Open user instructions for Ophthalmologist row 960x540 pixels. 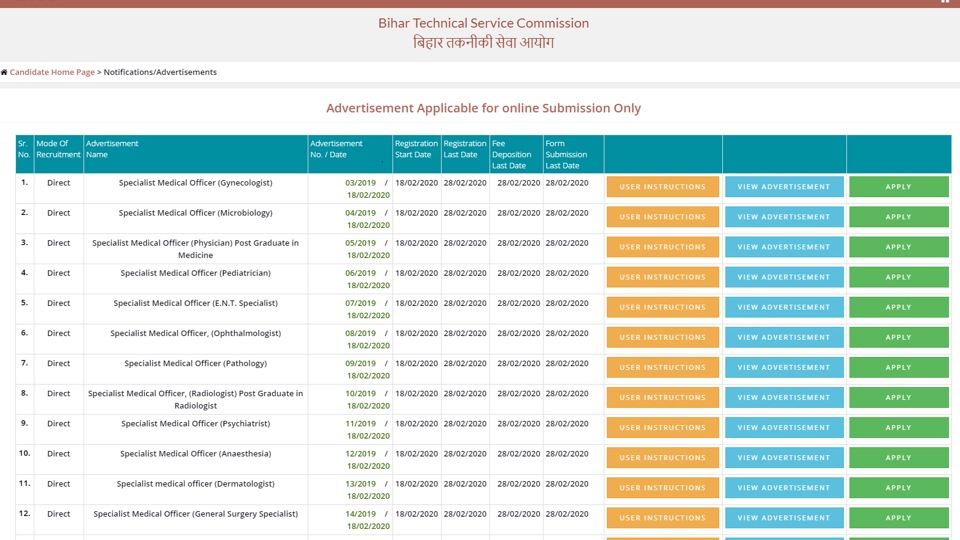click(662, 337)
